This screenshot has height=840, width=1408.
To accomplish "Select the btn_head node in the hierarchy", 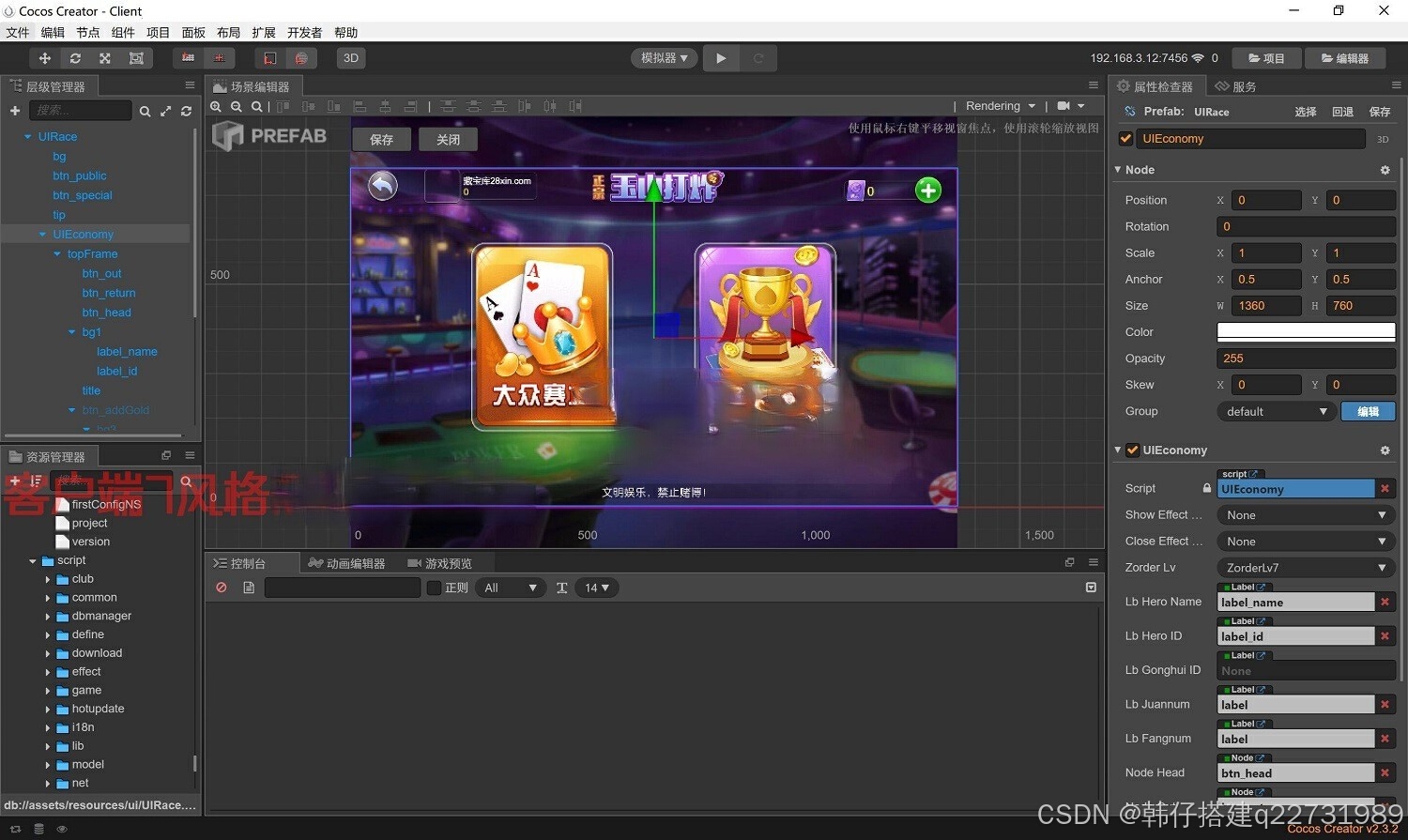I will tap(106, 313).
